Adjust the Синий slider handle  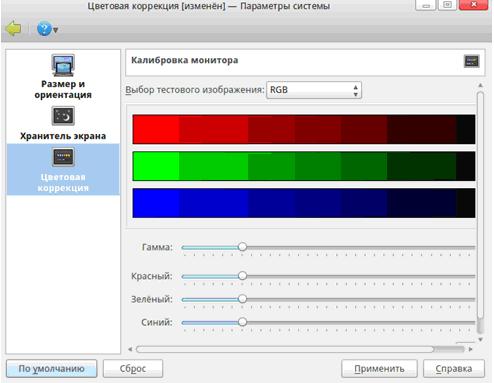(x=243, y=322)
